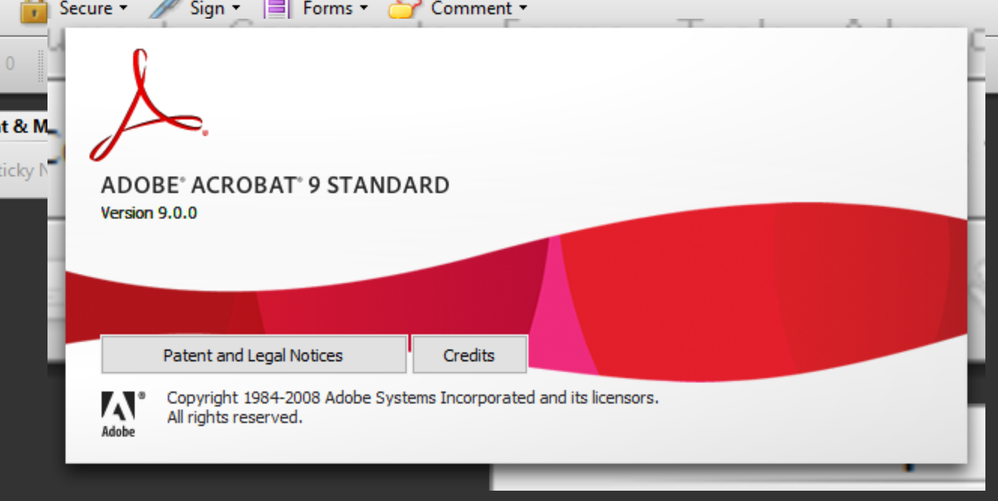
Task: Click the Copyright 1984-2008 notice text
Action: pos(412,398)
